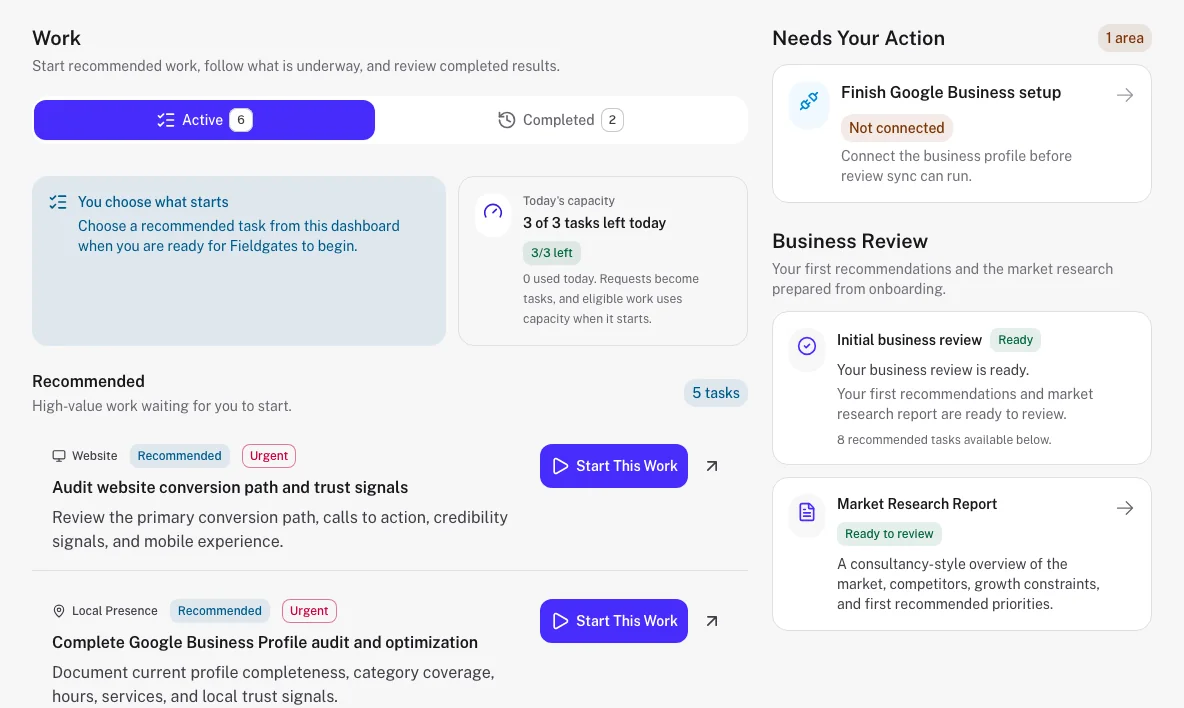Open Audit website conversion path task title

pos(230,488)
